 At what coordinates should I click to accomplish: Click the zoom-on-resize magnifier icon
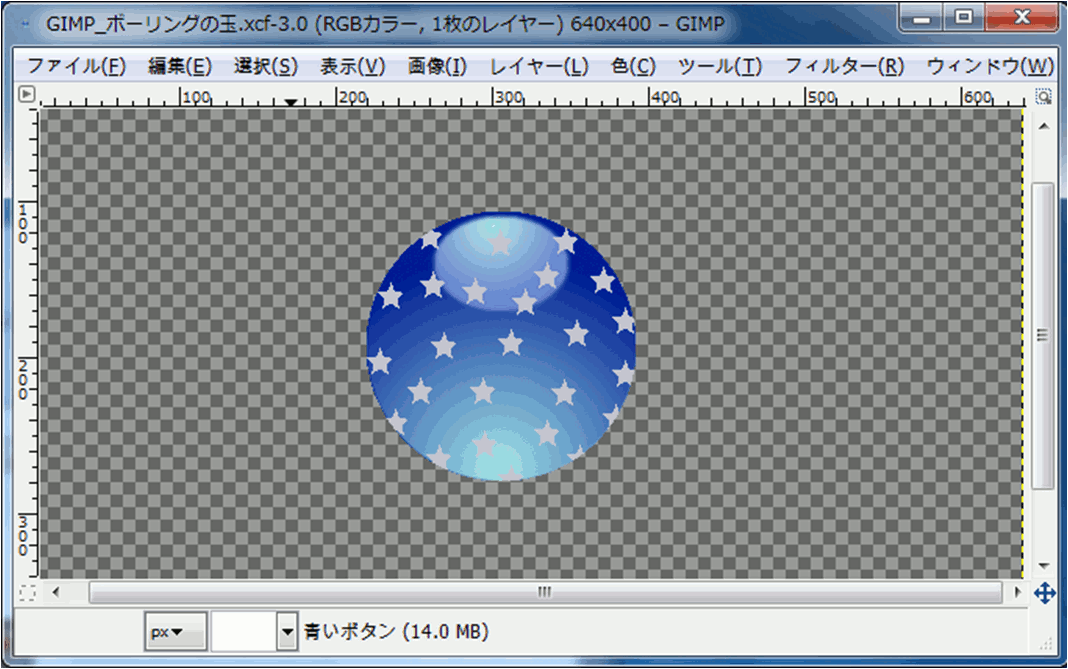tap(1043, 96)
